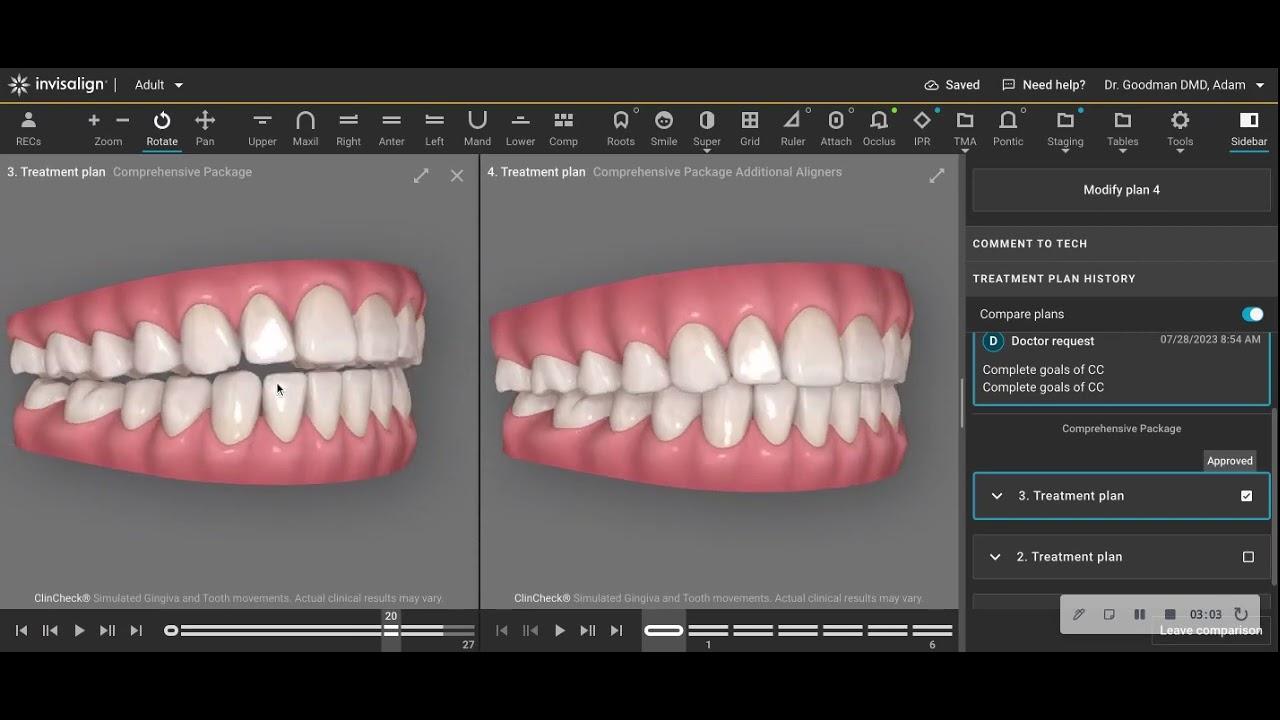The height and width of the screenshot is (720, 1280).
Task: Pause the screen recording
Action: [x=1139, y=615]
